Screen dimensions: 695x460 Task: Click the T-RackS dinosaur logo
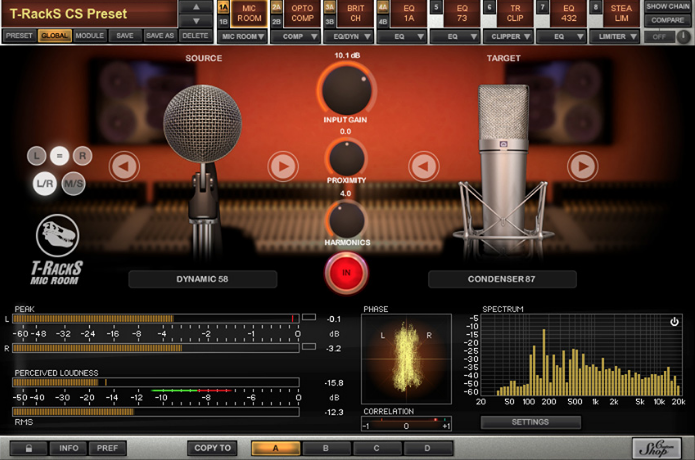click(x=58, y=236)
